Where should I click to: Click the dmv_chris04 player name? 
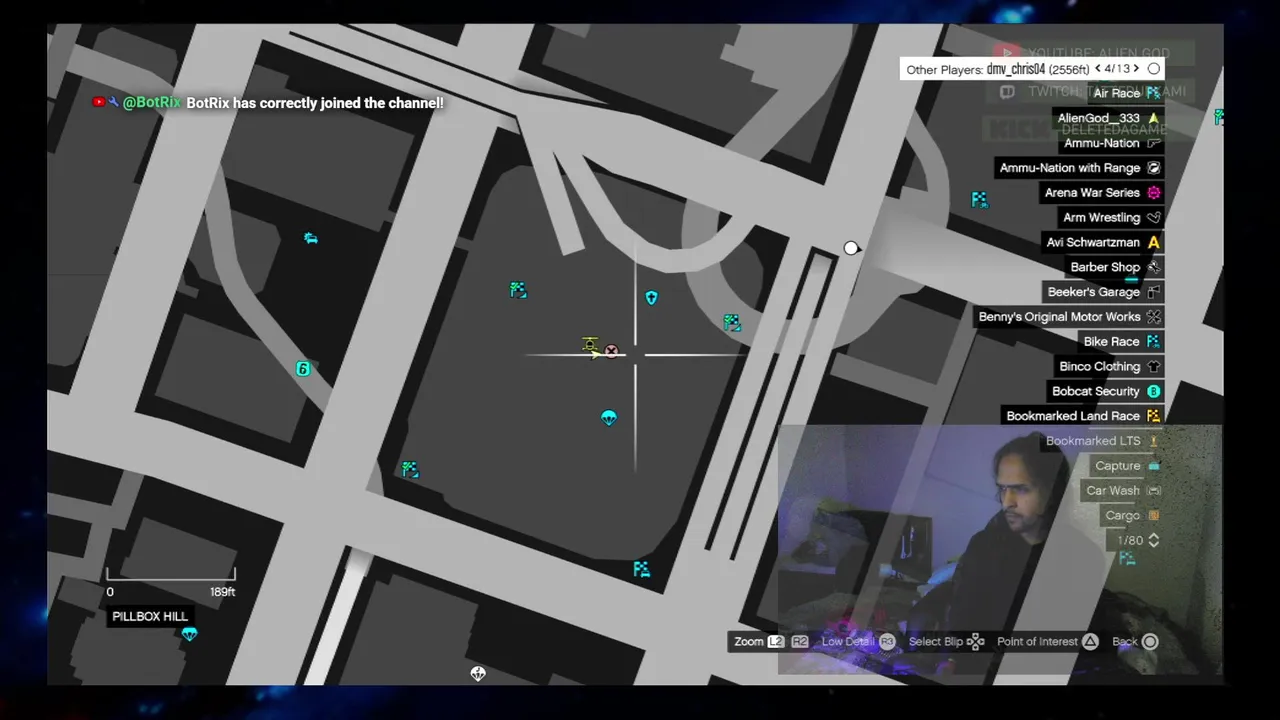[1016, 69]
